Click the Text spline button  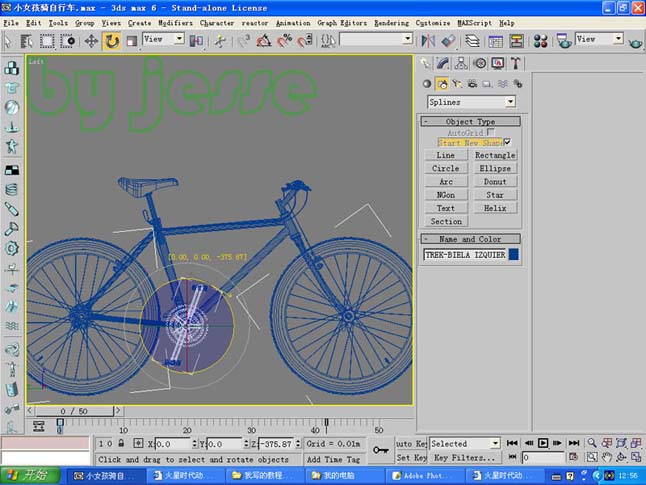(446, 208)
